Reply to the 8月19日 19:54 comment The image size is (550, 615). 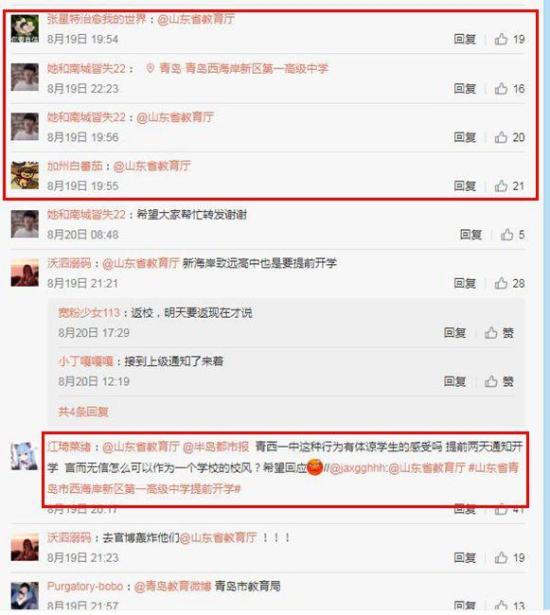click(465, 39)
